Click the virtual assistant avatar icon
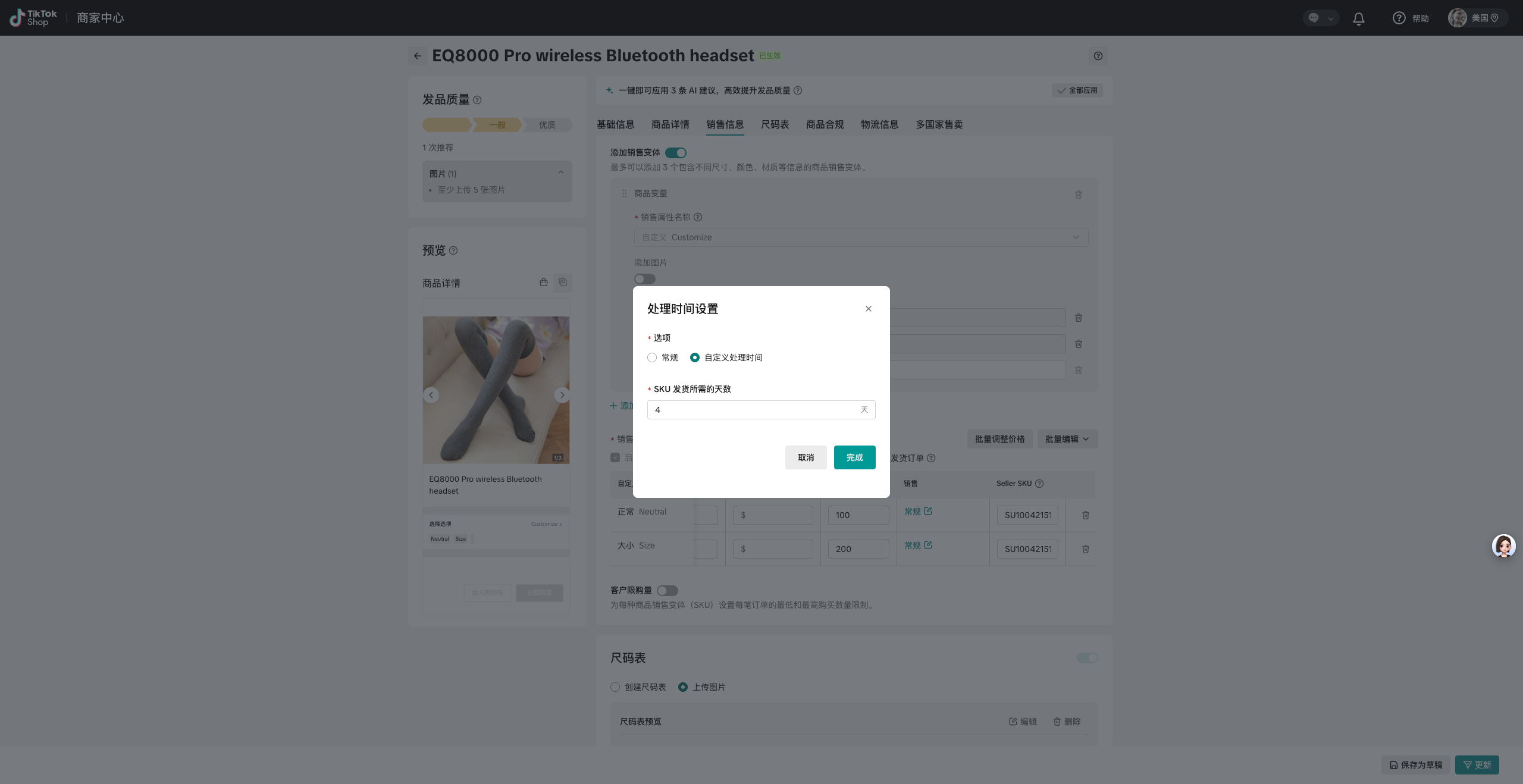This screenshot has width=1523, height=784. pos(1503,545)
